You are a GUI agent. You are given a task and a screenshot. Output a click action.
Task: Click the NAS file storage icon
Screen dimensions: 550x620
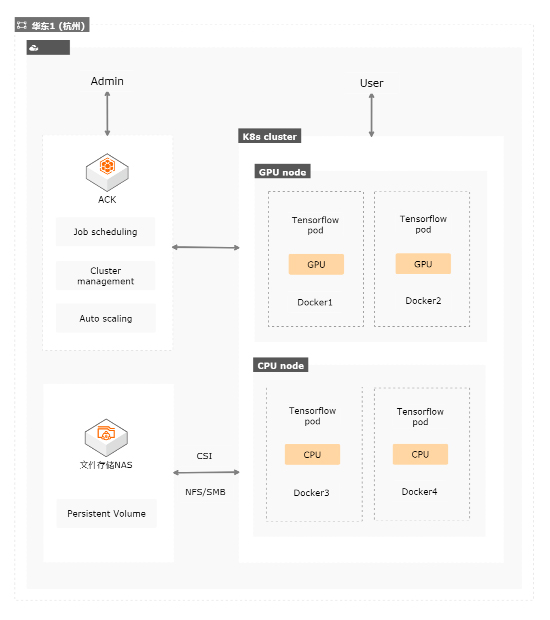[x=106, y=437]
